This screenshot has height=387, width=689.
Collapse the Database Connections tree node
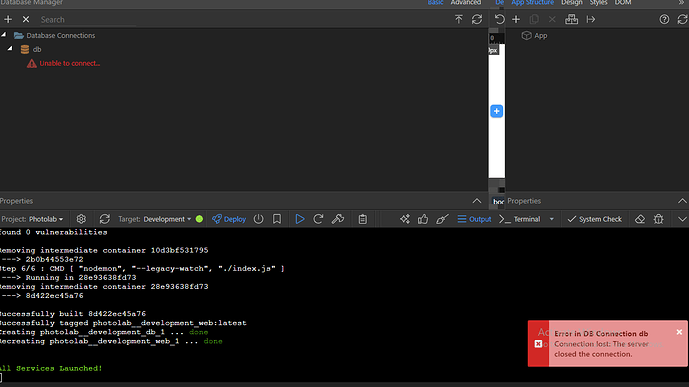[4, 35]
